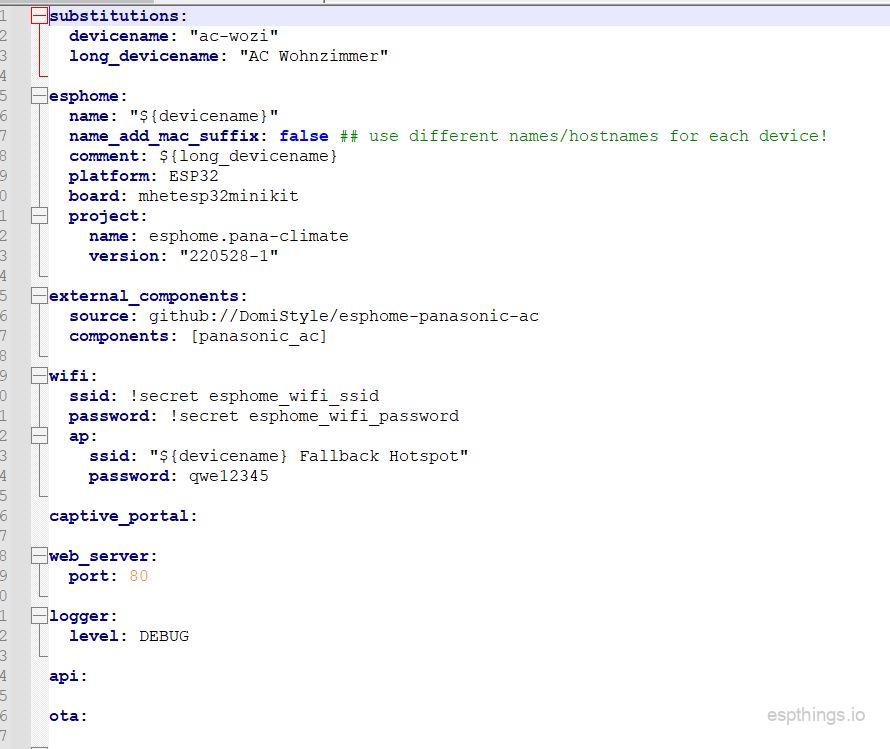Click the "${devicename}" name value
Image resolution: width=890 pixels, height=749 pixels.
point(204,116)
